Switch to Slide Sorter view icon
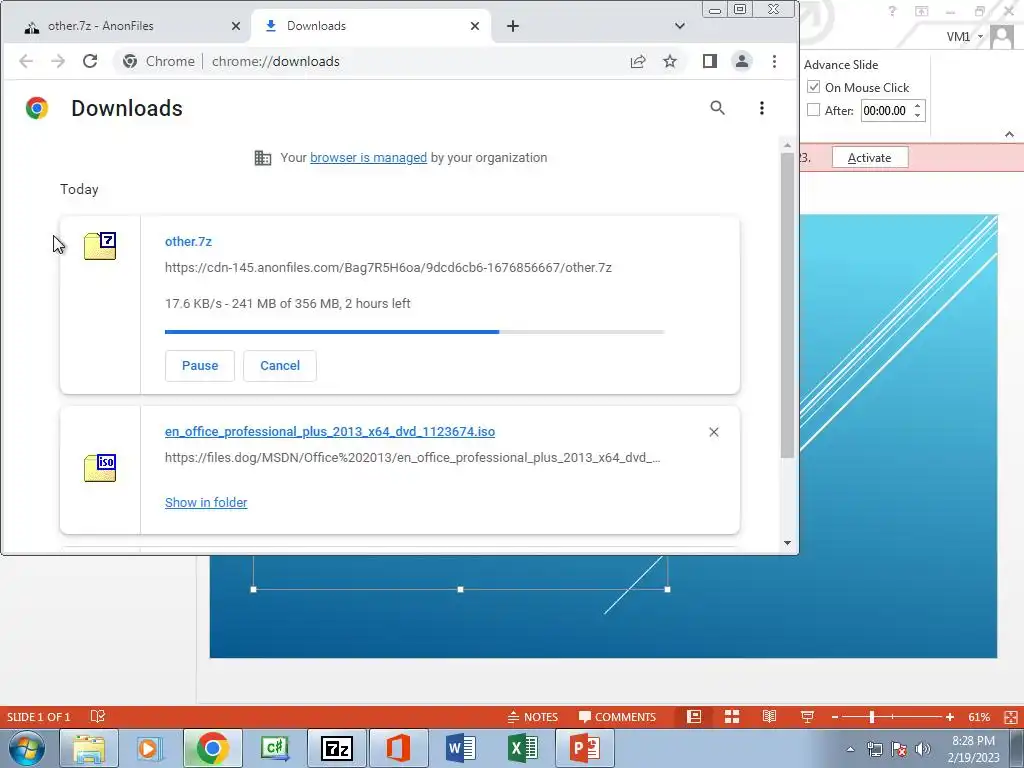This screenshot has width=1024, height=768. coord(732,717)
